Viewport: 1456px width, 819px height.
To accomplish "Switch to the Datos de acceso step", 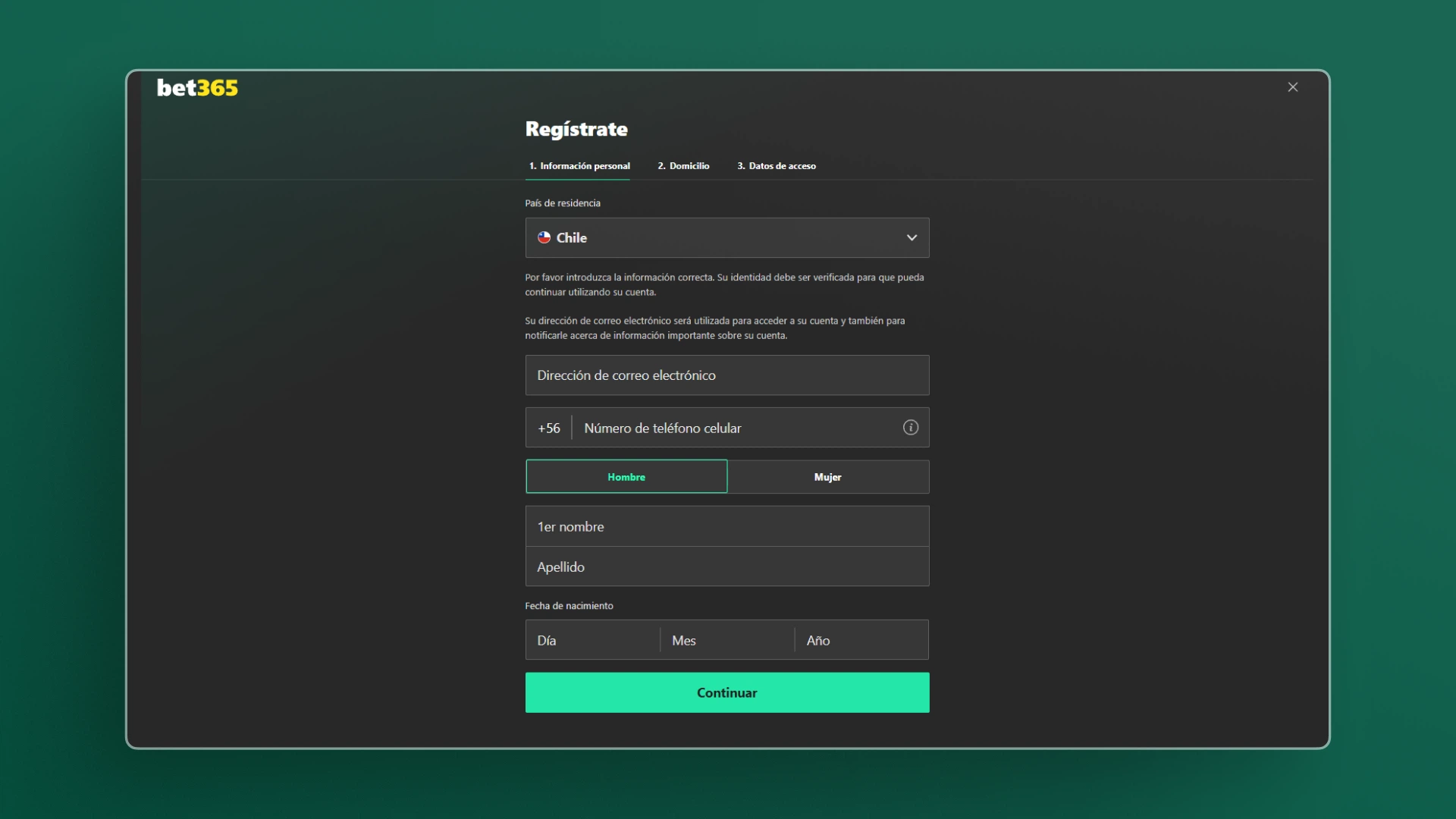I will click(777, 165).
